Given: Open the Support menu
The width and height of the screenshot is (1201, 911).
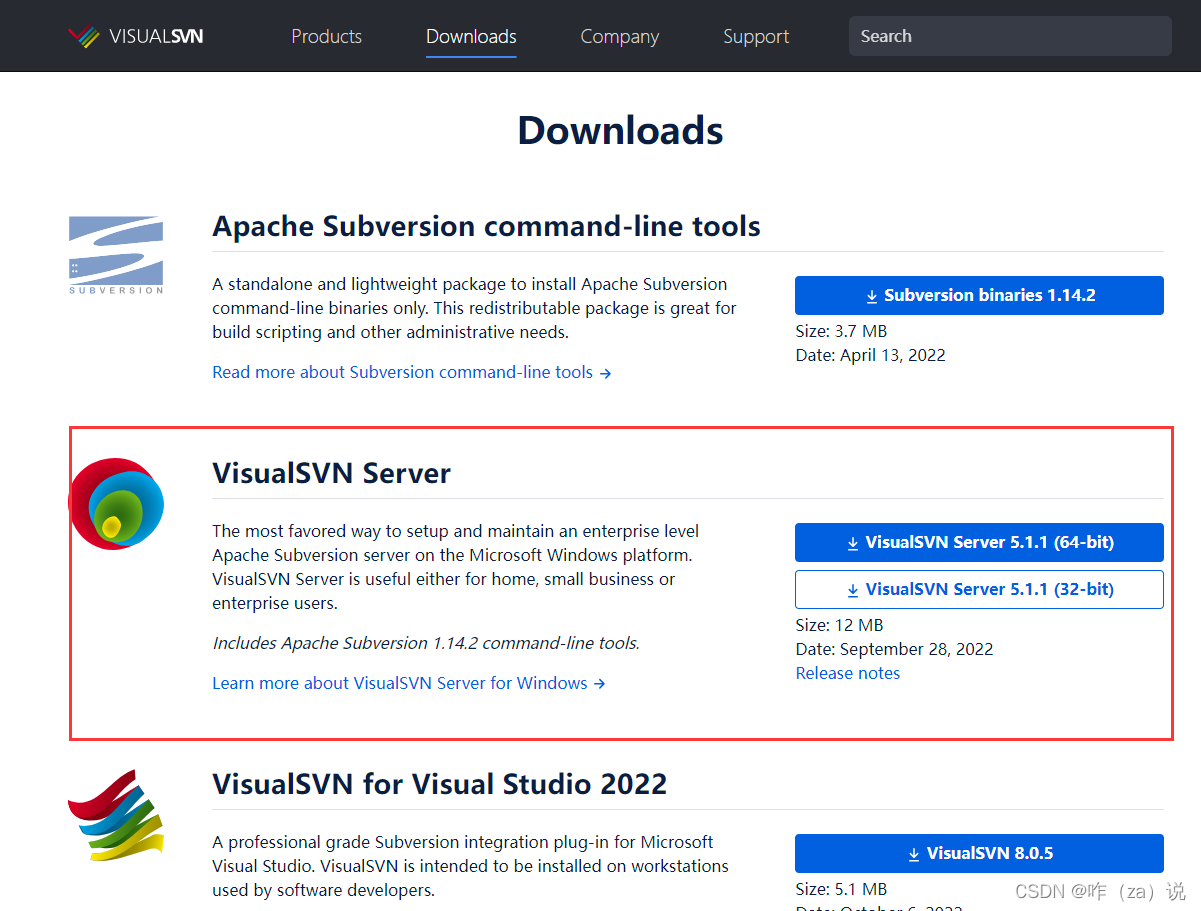Looking at the screenshot, I should click(756, 36).
